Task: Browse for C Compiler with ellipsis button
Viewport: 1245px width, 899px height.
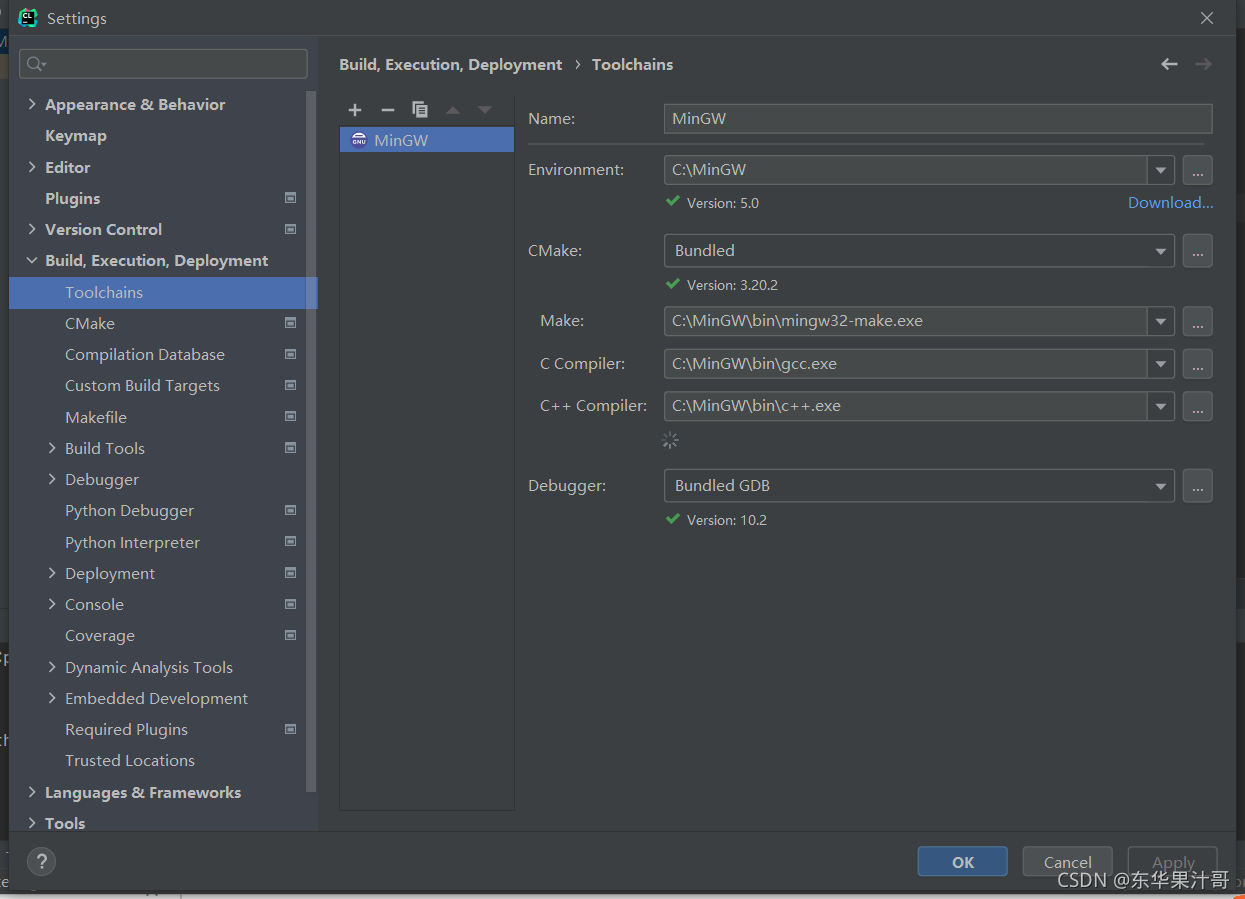Action: (x=1197, y=364)
